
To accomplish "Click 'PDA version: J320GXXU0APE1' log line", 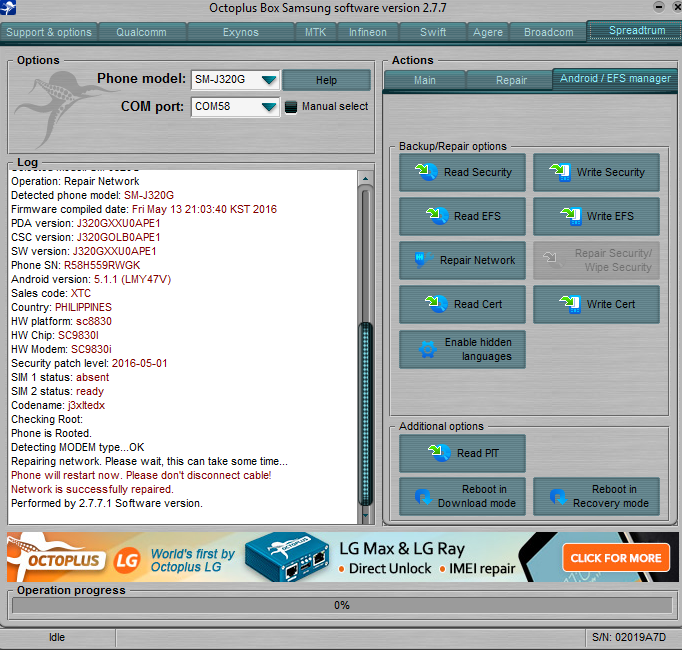I will click(x=86, y=223).
